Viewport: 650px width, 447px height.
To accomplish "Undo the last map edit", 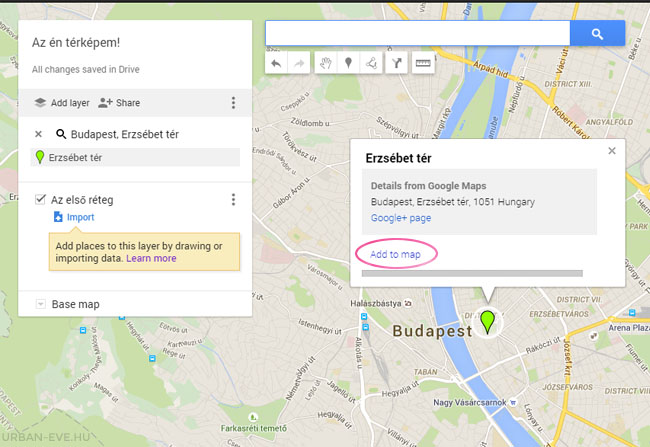I will 276,63.
